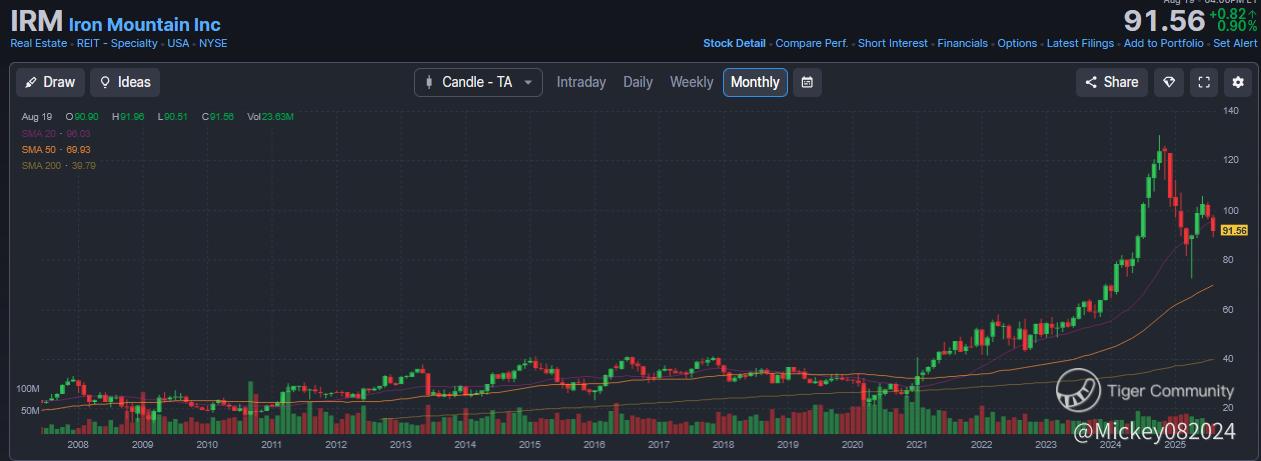Open the Draw tool
This screenshot has width=1261, height=461.
point(50,82)
